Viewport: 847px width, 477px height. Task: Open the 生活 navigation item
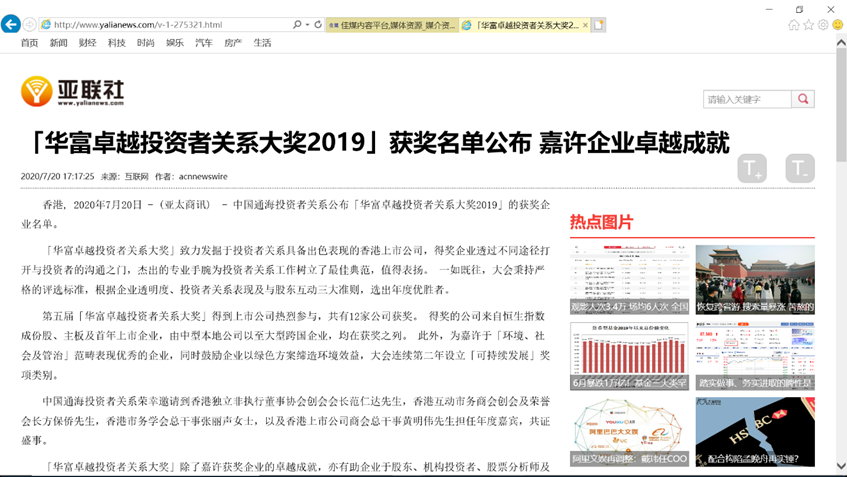(x=262, y=43)
